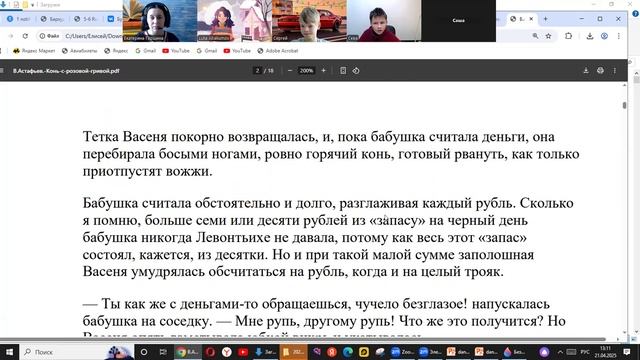This screenshot has width=640, height=360.
Task: Open the first YouTube bookmark
Action: click(176, 51)
